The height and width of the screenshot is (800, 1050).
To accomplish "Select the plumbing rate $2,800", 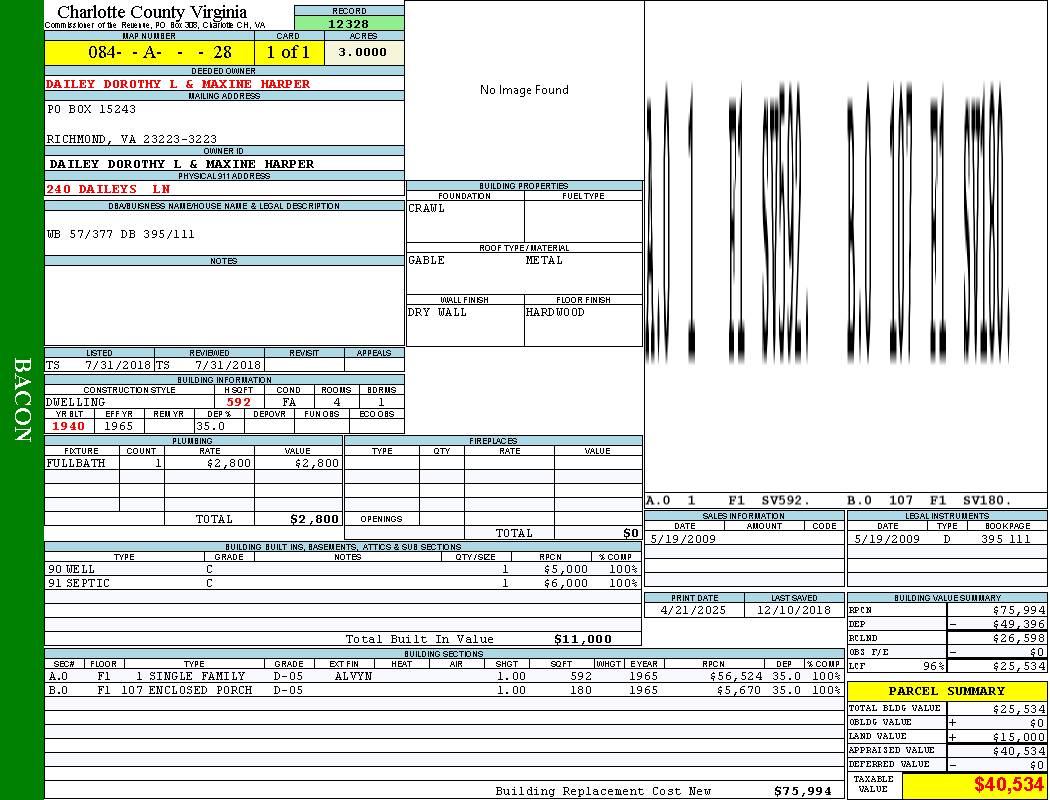I will pyautogui.click(x=229, y=463).
